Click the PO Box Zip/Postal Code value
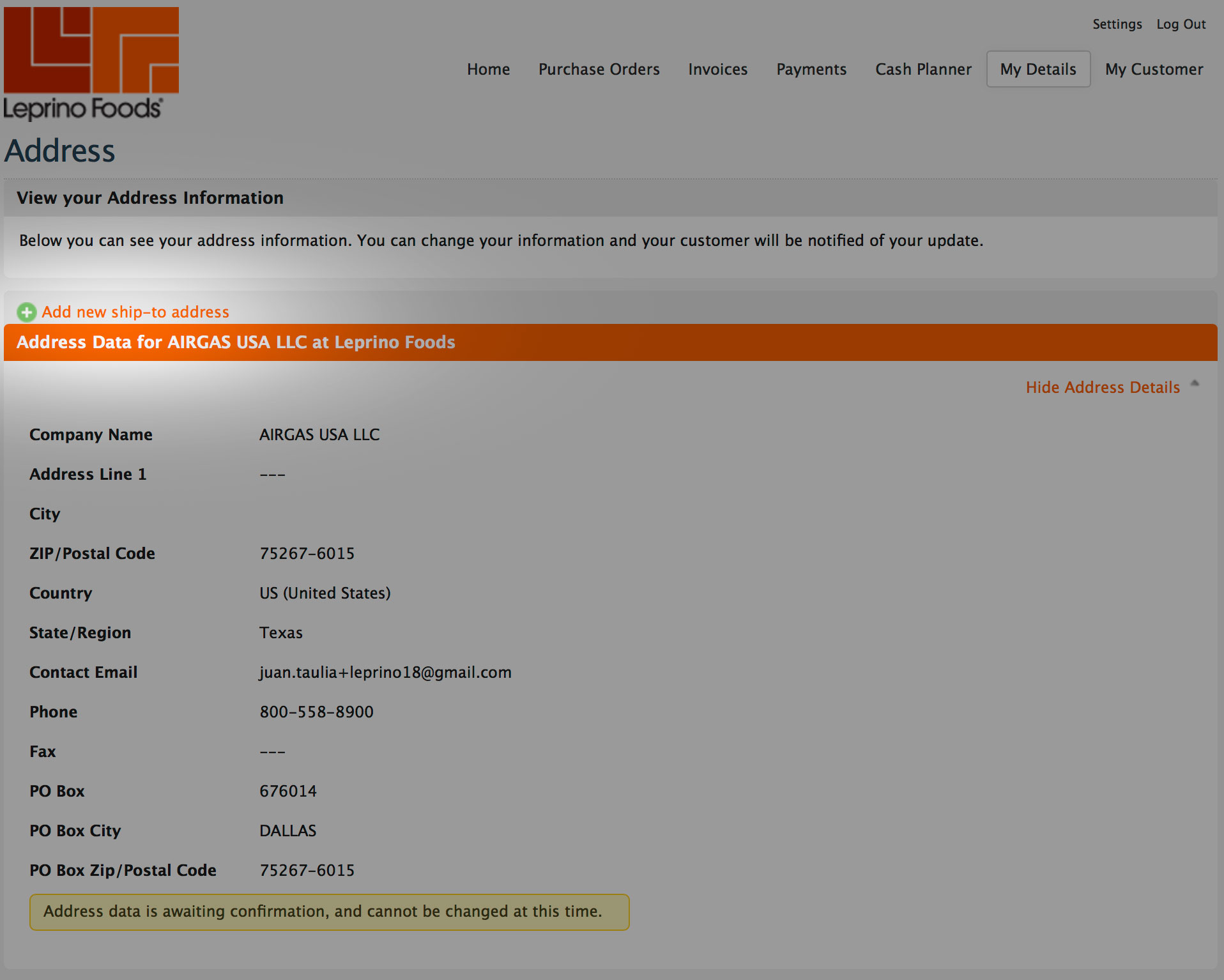The width and height of the screenshot is (1224, 980). [307, 870]
